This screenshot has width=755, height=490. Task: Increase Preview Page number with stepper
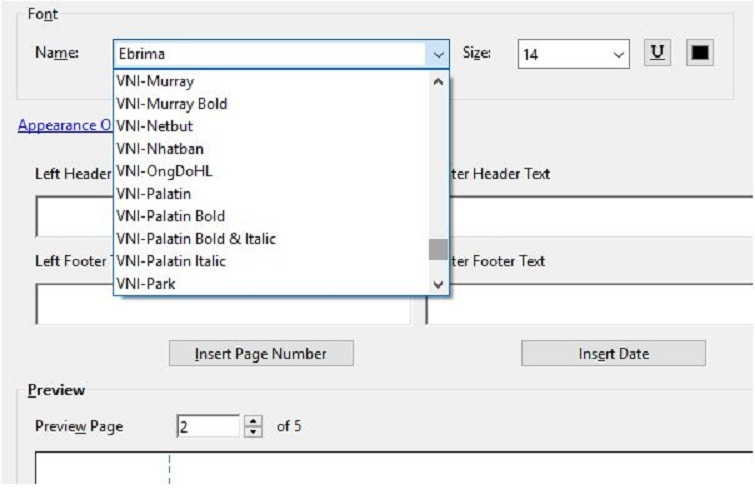click(254, 421)
